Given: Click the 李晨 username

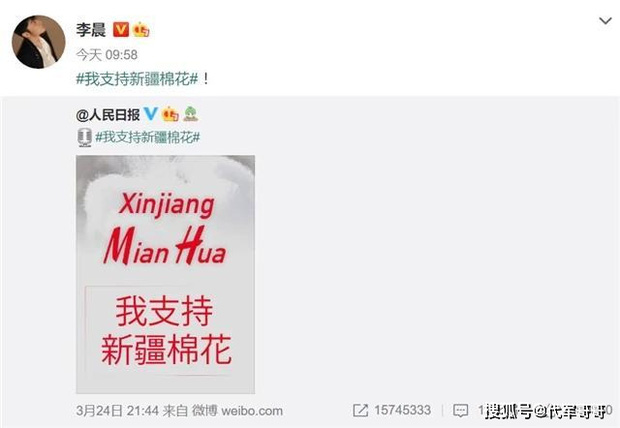Looking at the screenshot, I should [x=91, y=30].
